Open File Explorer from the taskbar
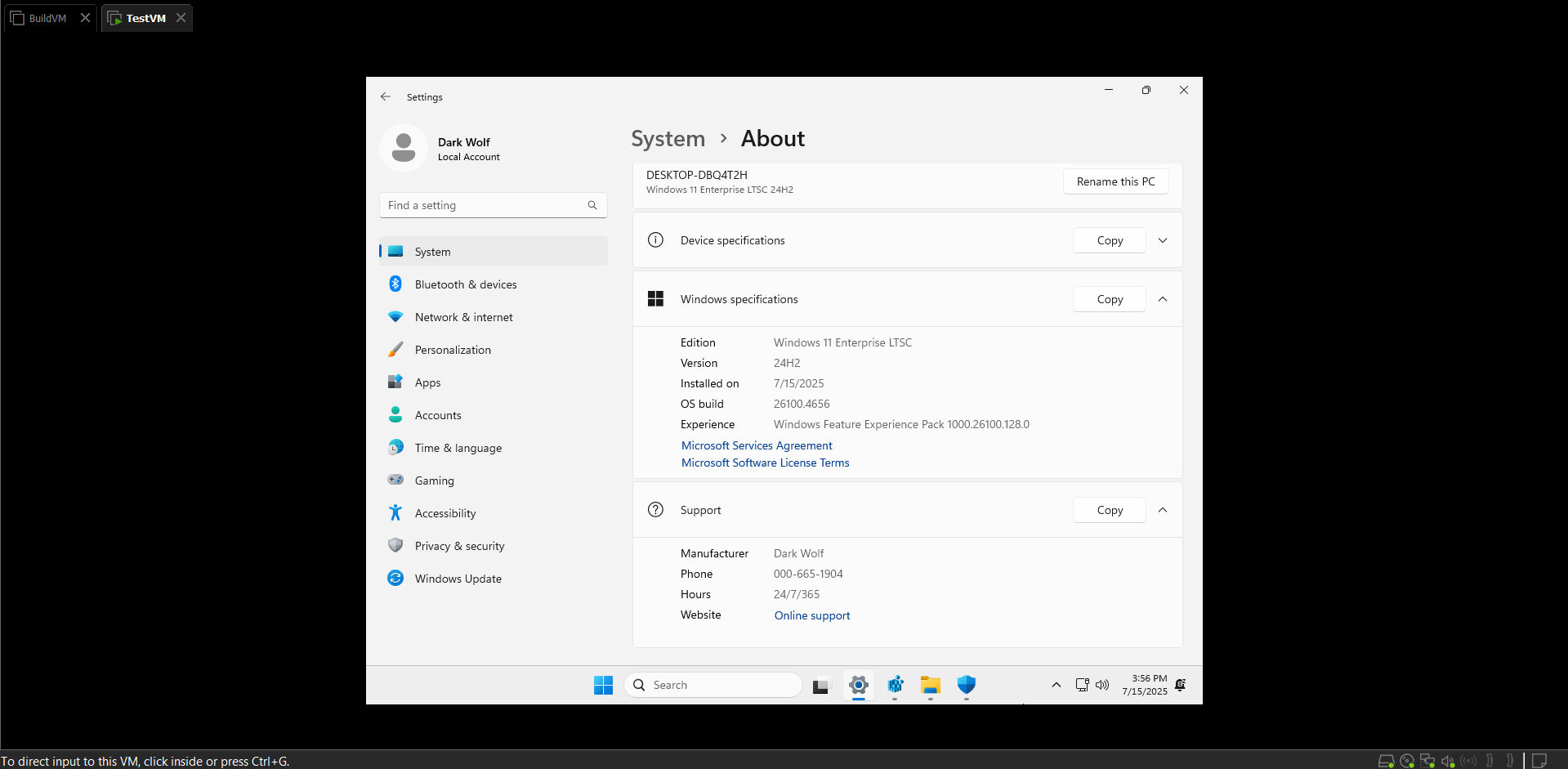The width and height of the screenshot is (1568, 769). pos(931,685)
